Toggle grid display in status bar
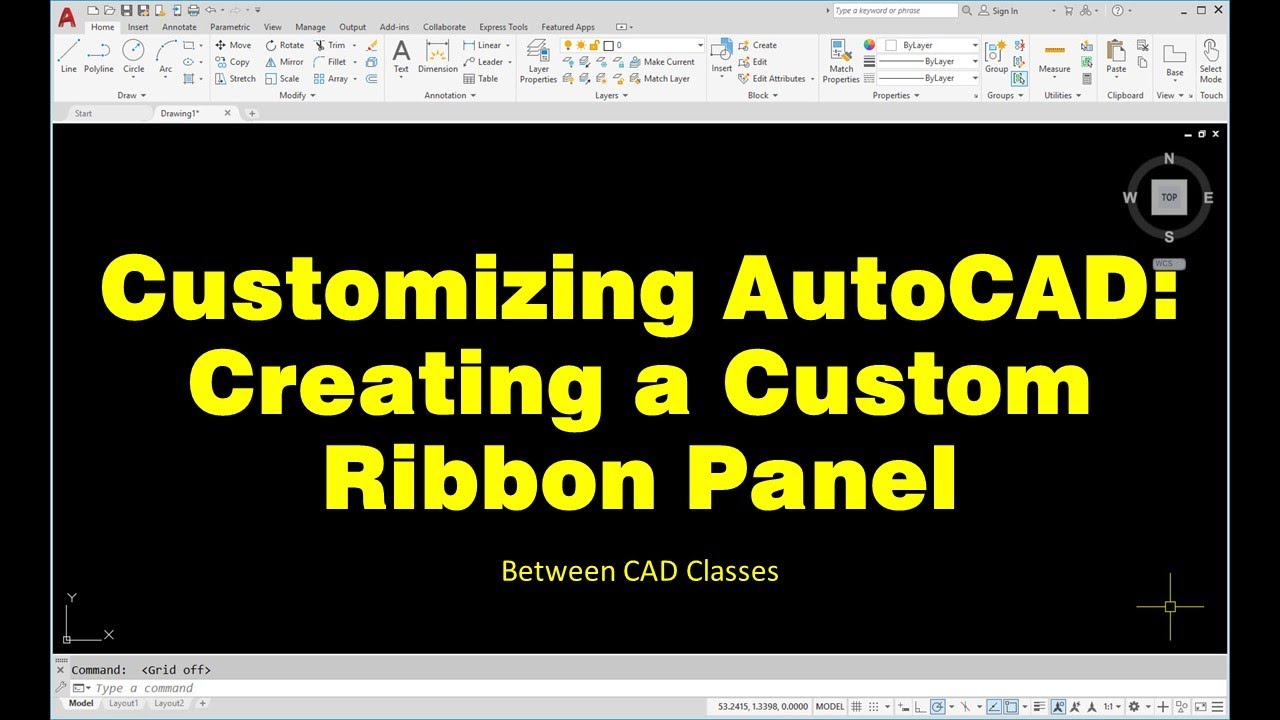The image size is (1280, 720). 856,707
